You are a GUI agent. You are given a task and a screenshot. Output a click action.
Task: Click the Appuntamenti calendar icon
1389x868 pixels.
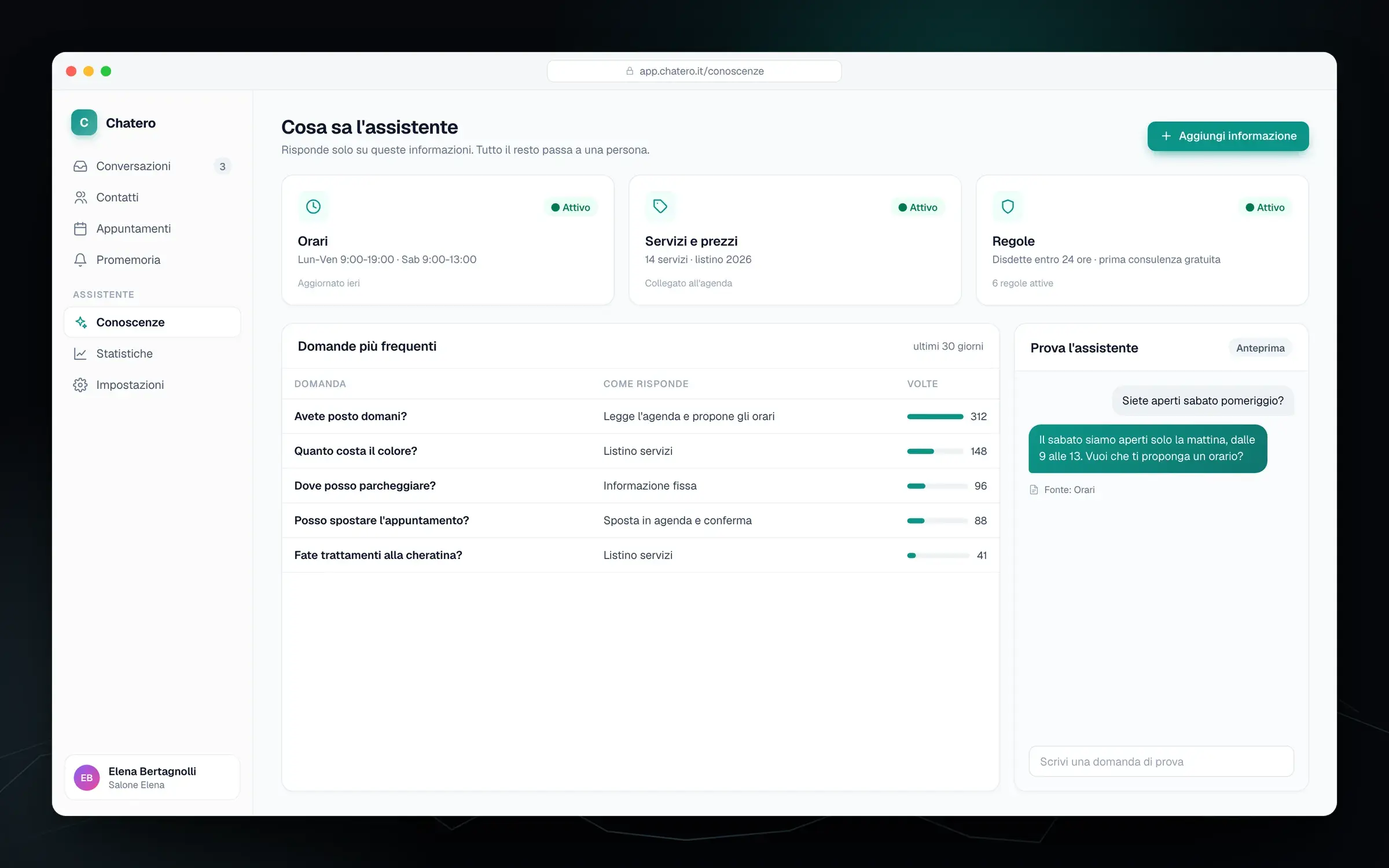pos(80,229)
